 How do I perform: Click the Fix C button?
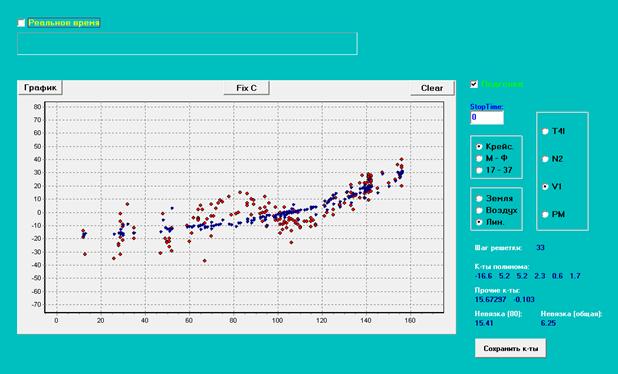246,88
